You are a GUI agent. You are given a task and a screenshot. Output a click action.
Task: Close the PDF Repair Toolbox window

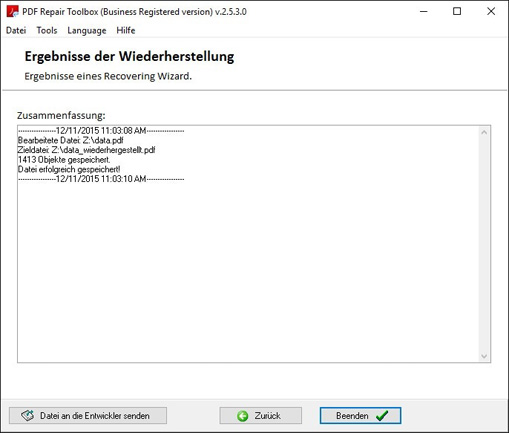pos(491,11)
